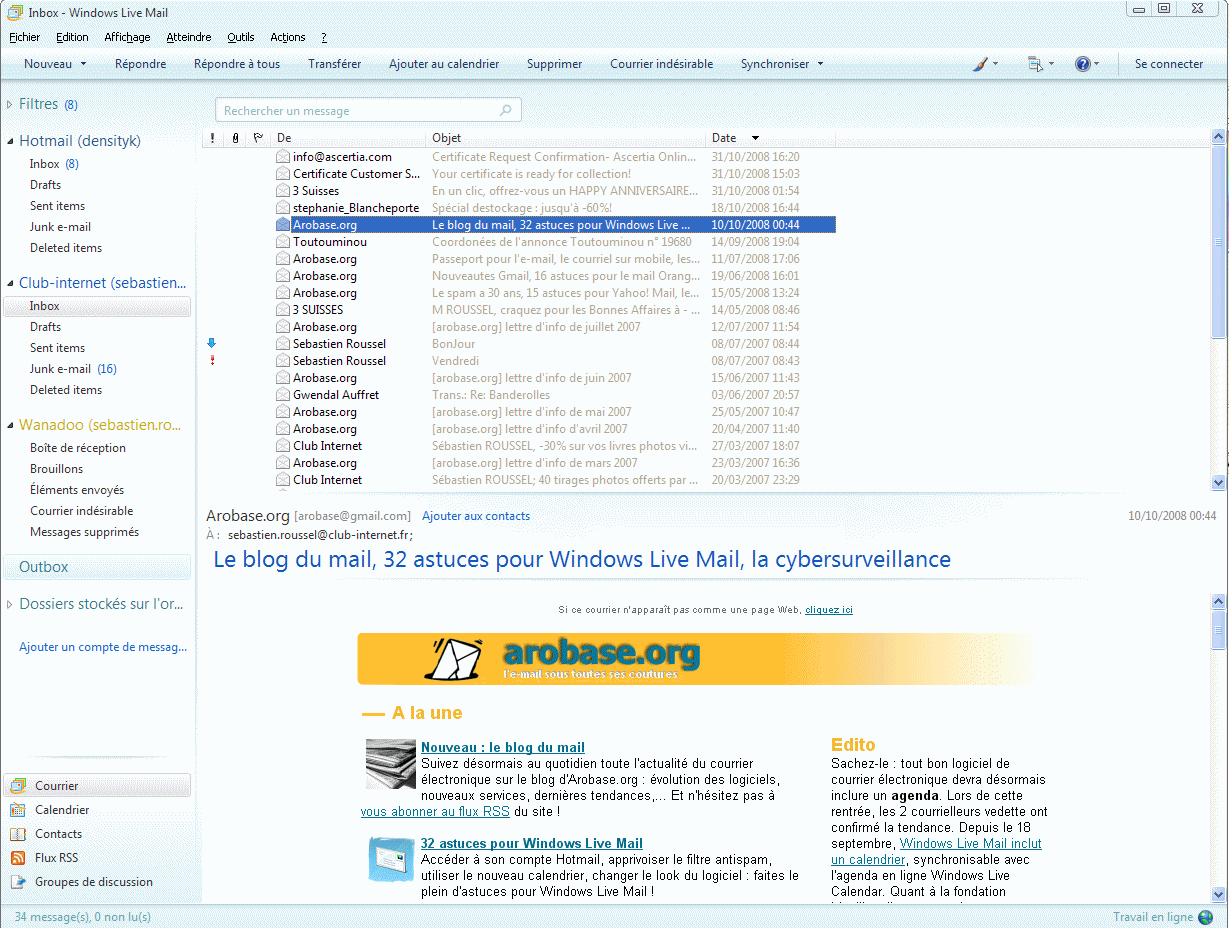Screen dimensions: 1229x928
Task: Toggle the Date column sort order
Action: point(771,138)
